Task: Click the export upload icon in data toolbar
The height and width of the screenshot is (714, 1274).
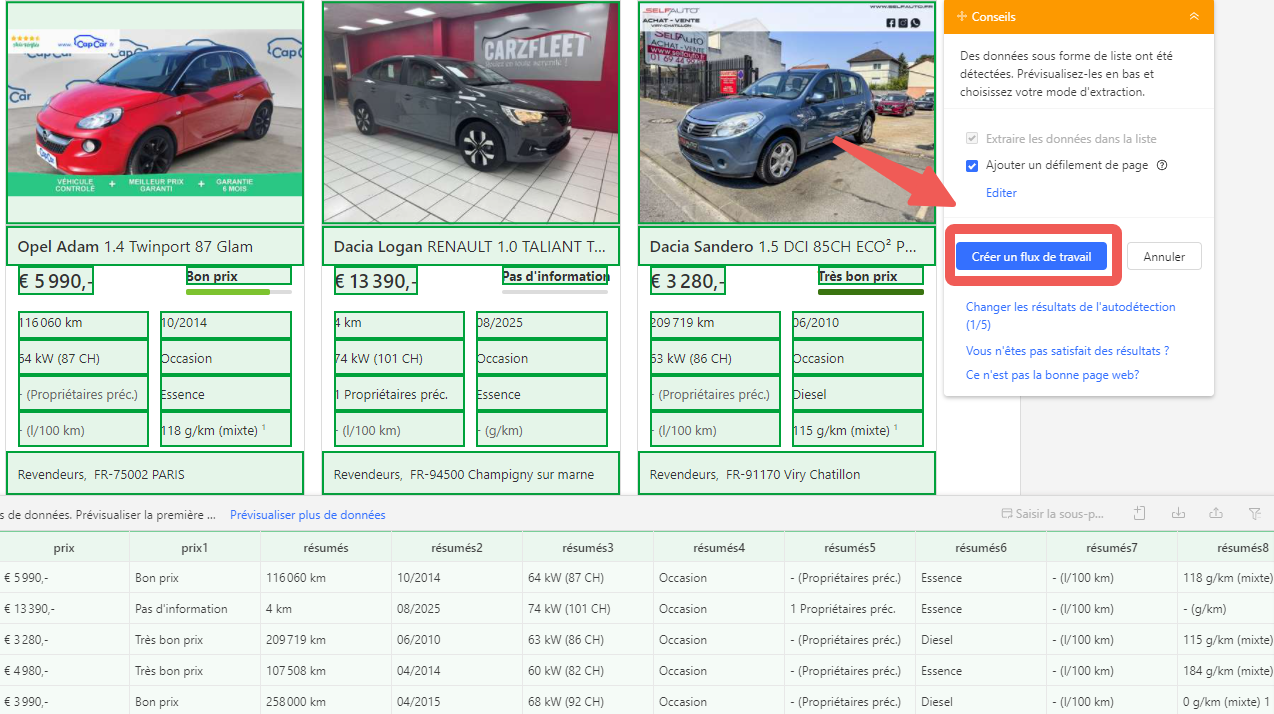Action: tap(1216, 514)
